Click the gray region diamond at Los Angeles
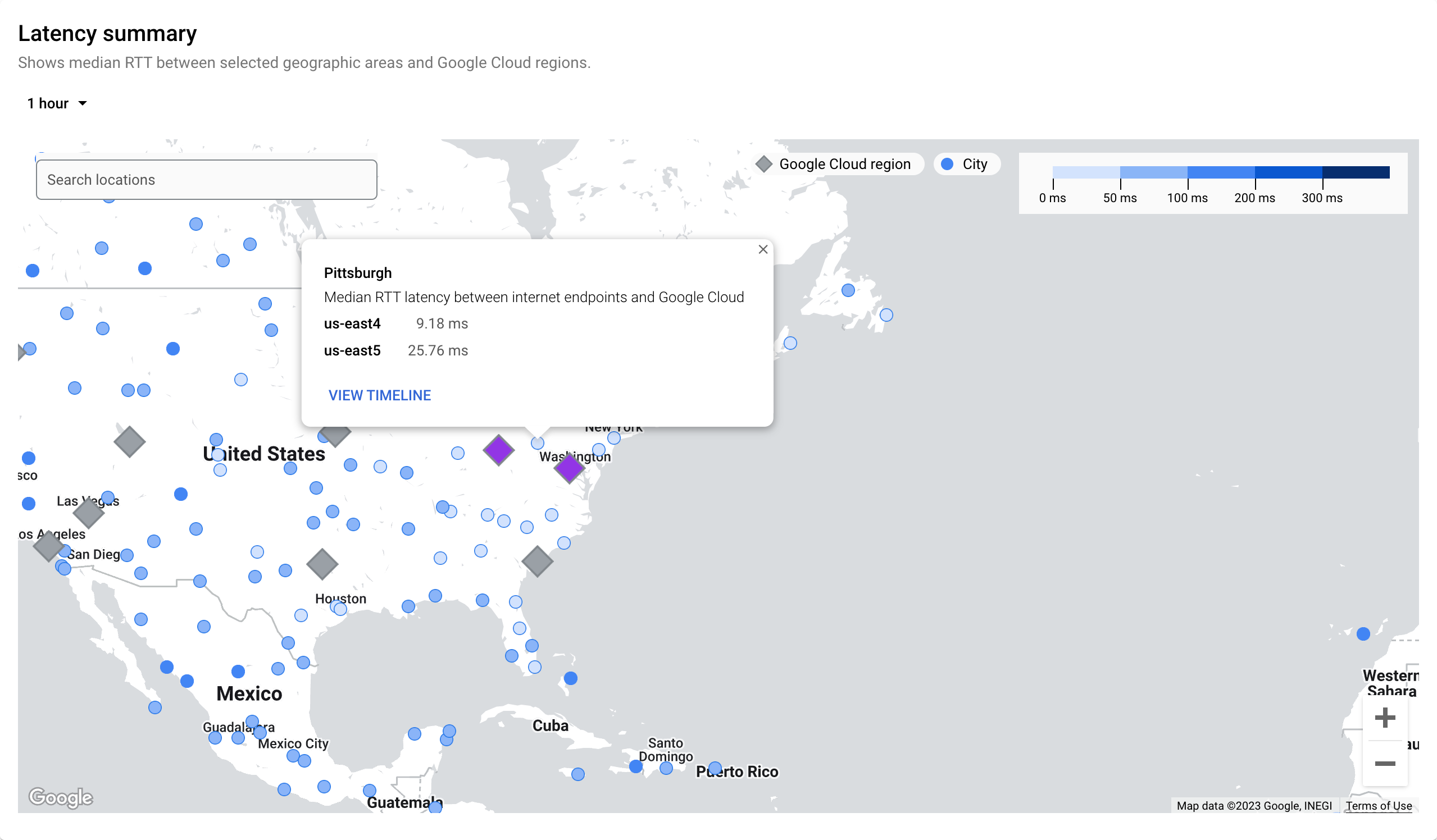 pyautogui.click(x=48, y=546)
